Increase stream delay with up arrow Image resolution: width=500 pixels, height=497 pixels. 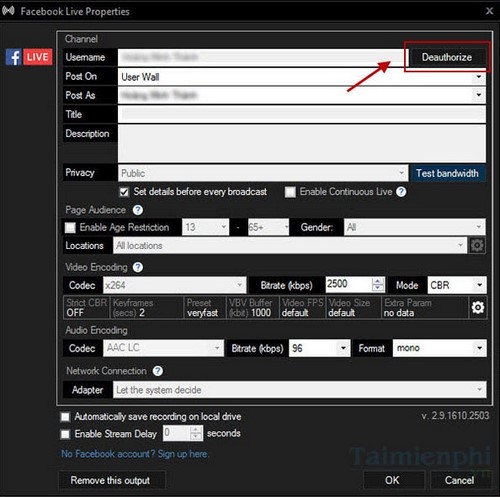[196, 429]
